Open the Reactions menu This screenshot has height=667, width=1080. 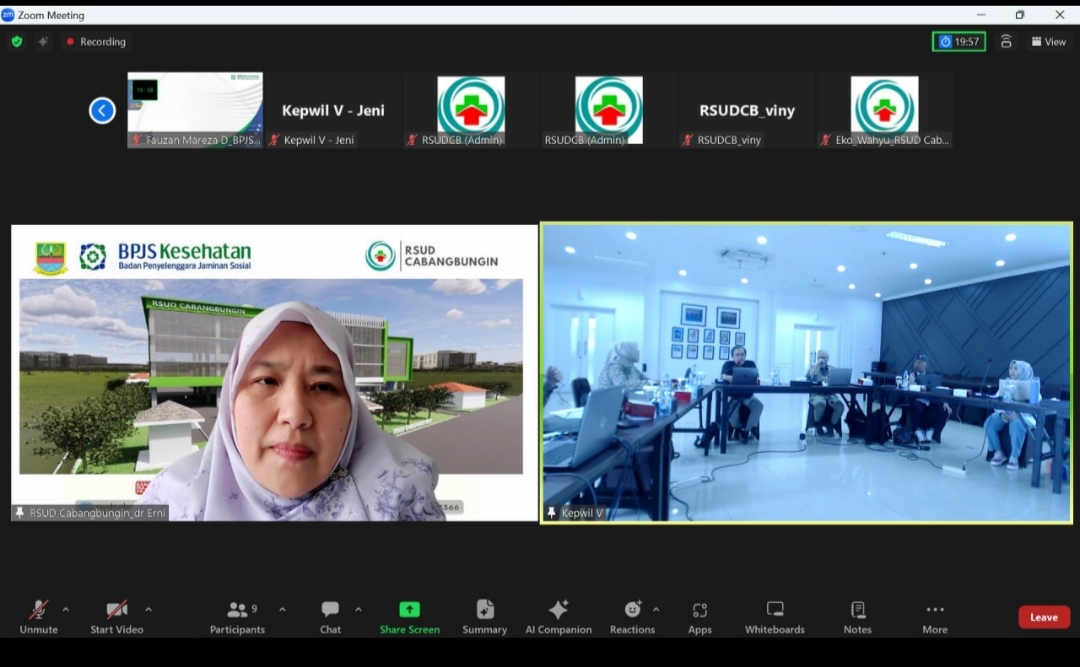[x=633, y=615]
